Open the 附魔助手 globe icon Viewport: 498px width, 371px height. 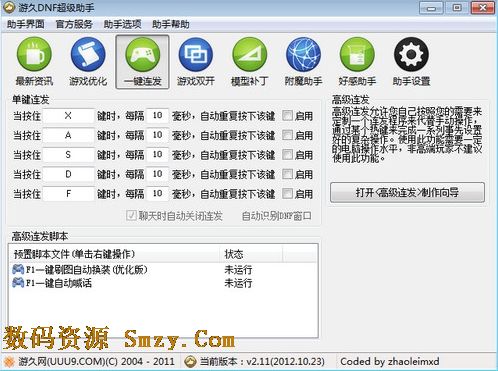pos(303,54)
